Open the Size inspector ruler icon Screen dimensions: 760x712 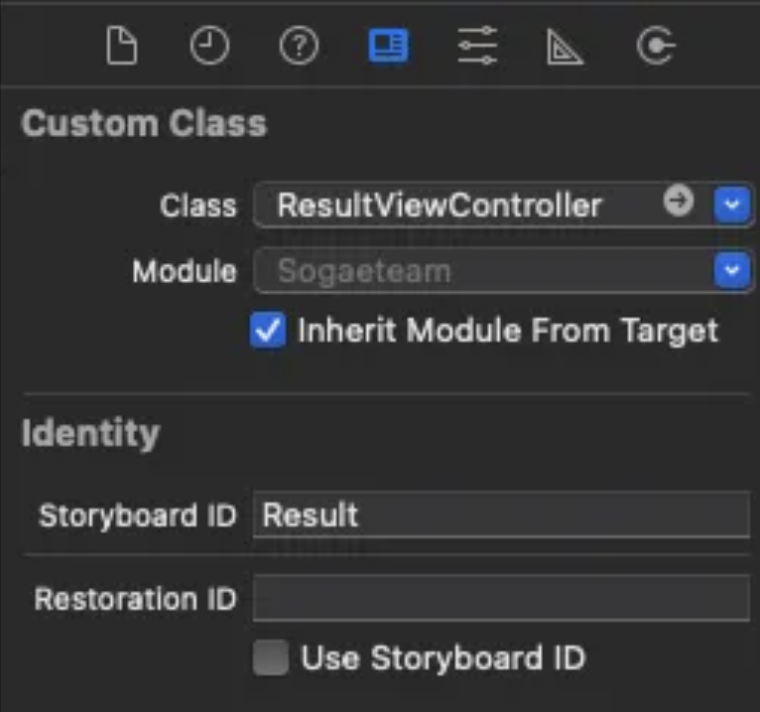(x=565, y=47)
